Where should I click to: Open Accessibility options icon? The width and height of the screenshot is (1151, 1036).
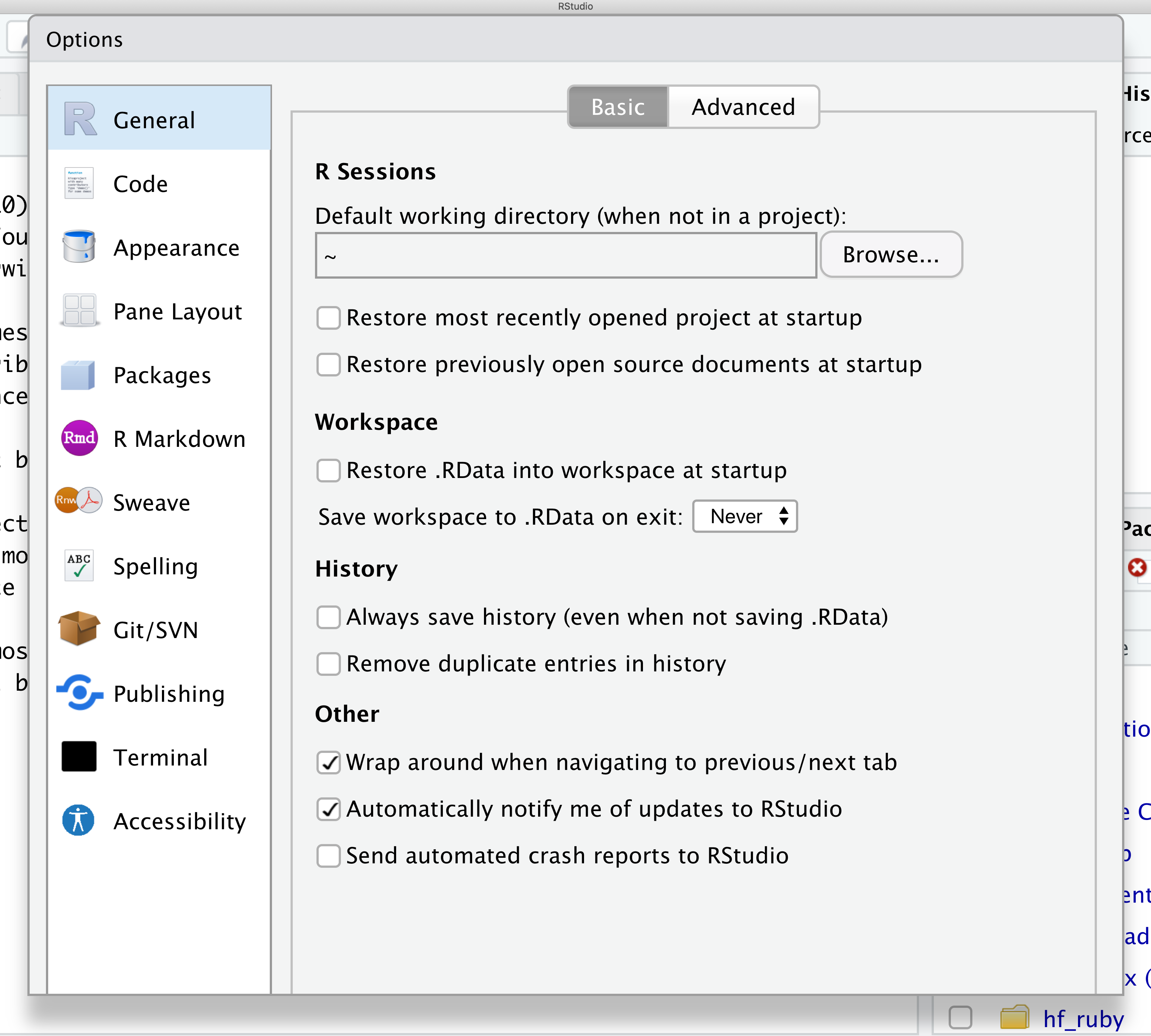[x=79, y=820]
